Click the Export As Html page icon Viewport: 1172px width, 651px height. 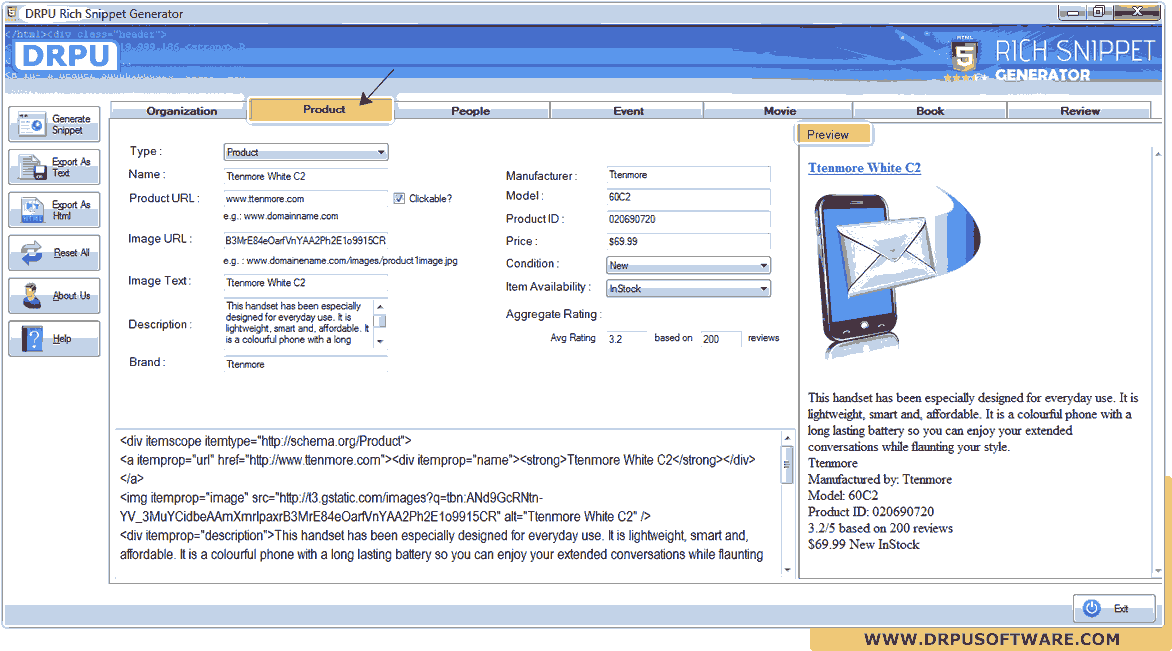[32, 210]
